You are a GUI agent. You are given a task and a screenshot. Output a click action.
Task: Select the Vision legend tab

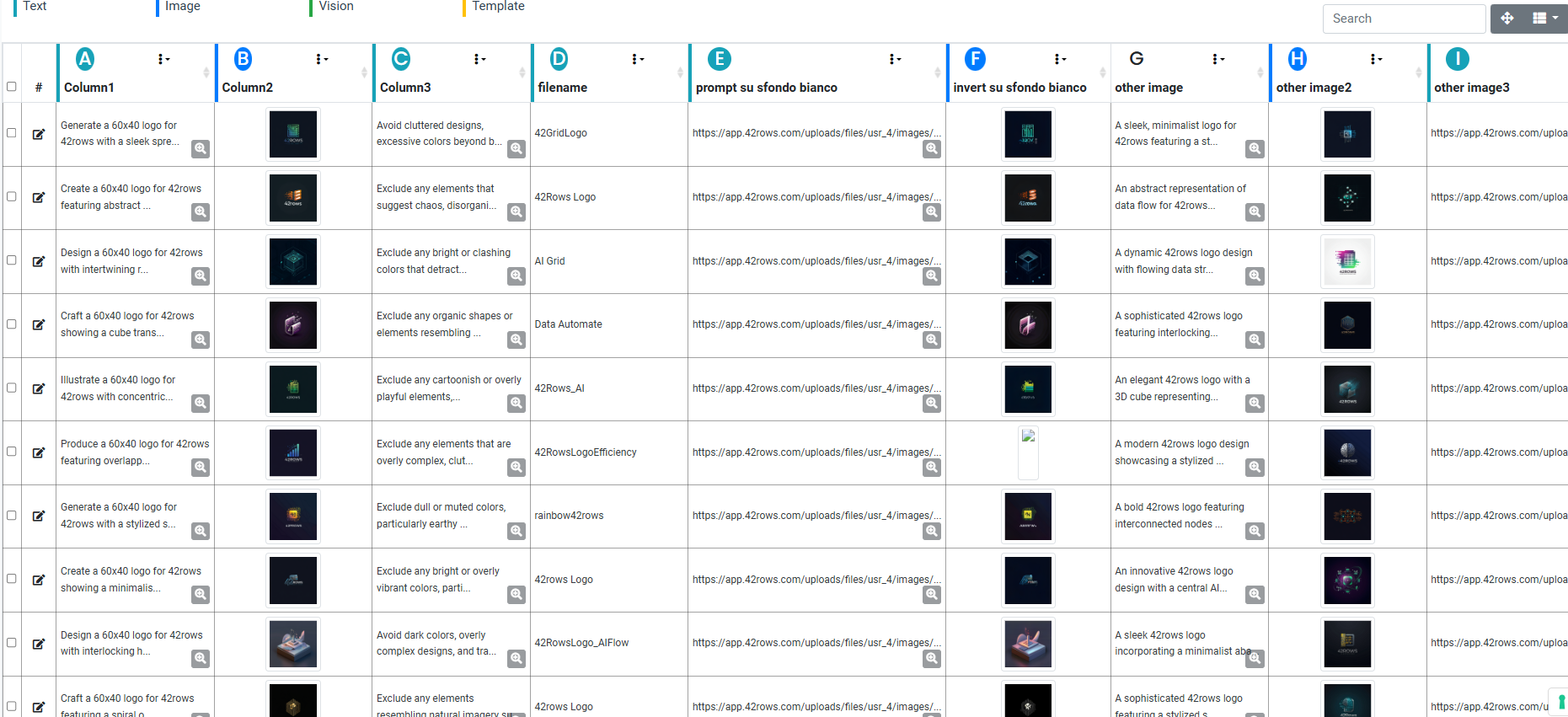click(336, 6)
